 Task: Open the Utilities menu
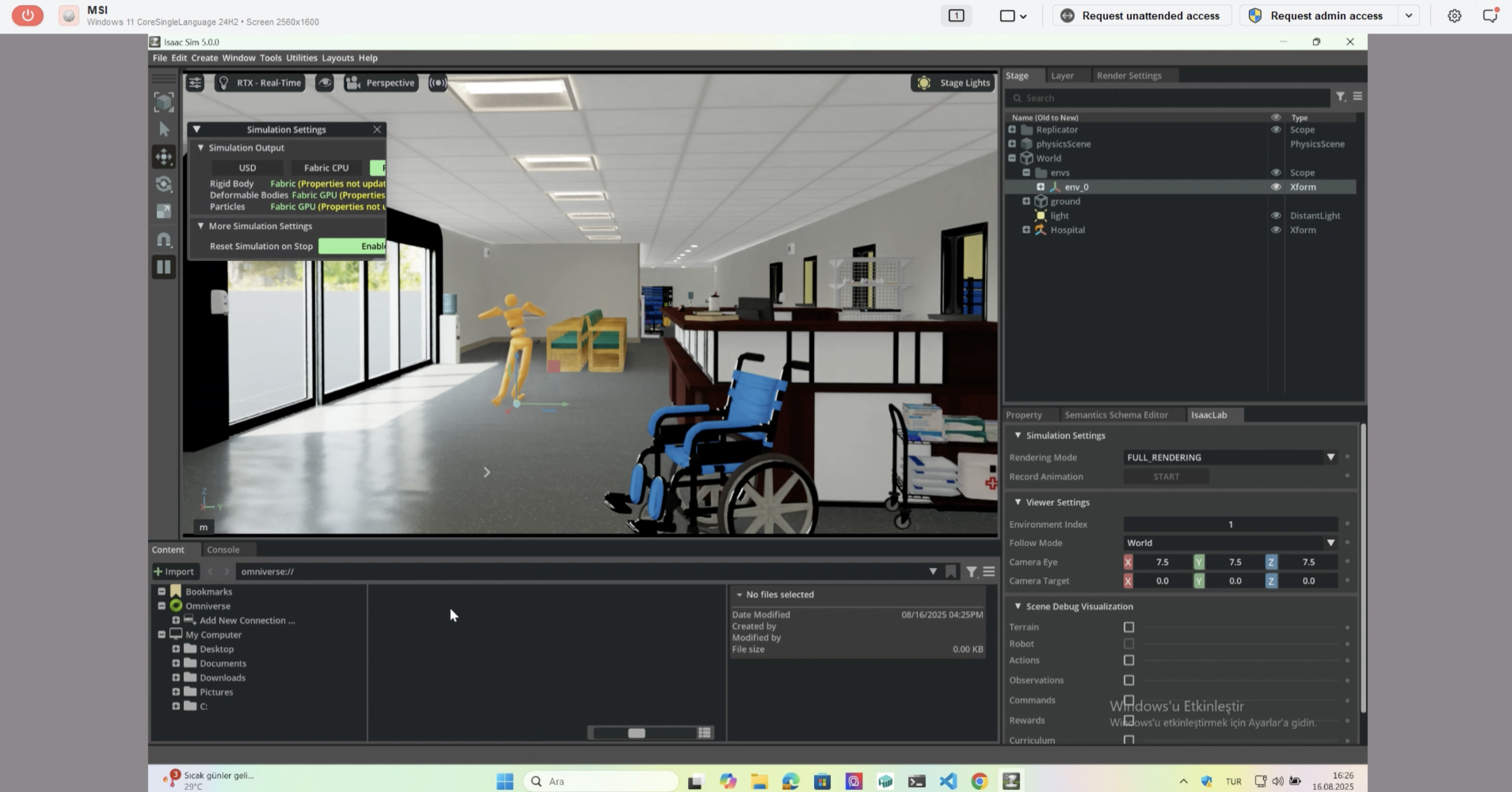click(x=301, y=58)
